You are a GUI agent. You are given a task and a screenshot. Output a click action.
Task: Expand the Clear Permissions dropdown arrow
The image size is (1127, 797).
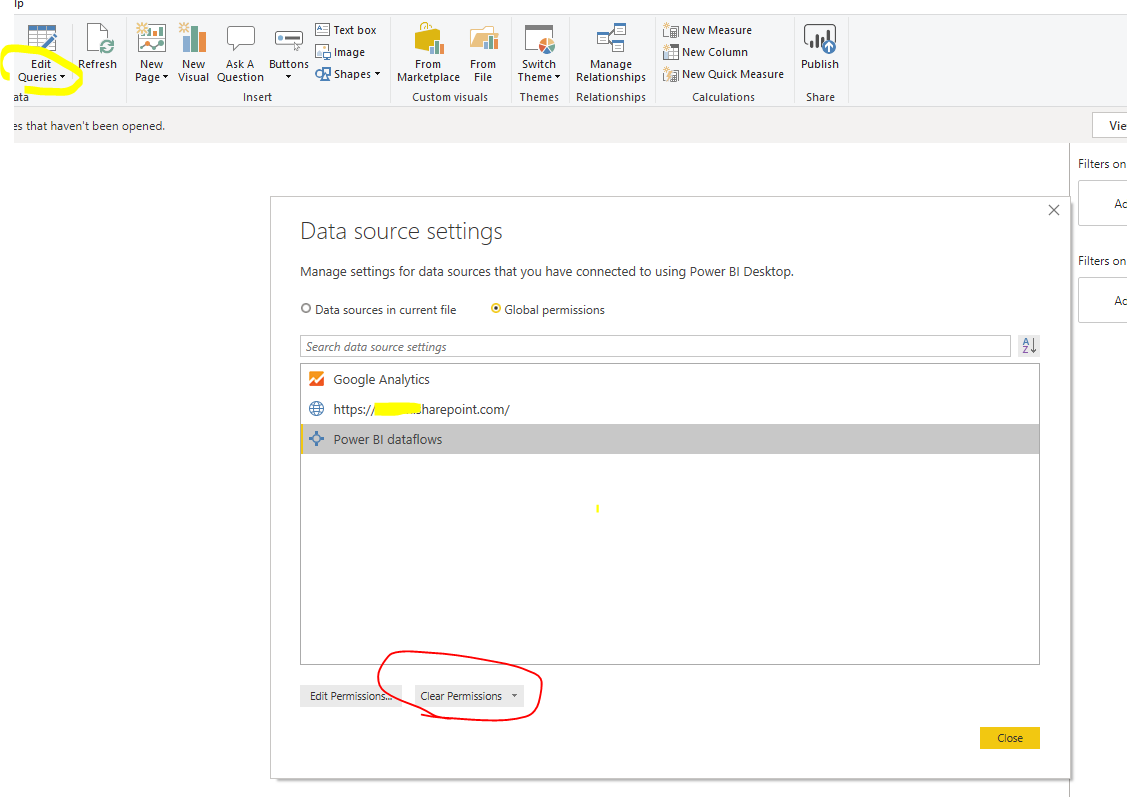(515, 696)
